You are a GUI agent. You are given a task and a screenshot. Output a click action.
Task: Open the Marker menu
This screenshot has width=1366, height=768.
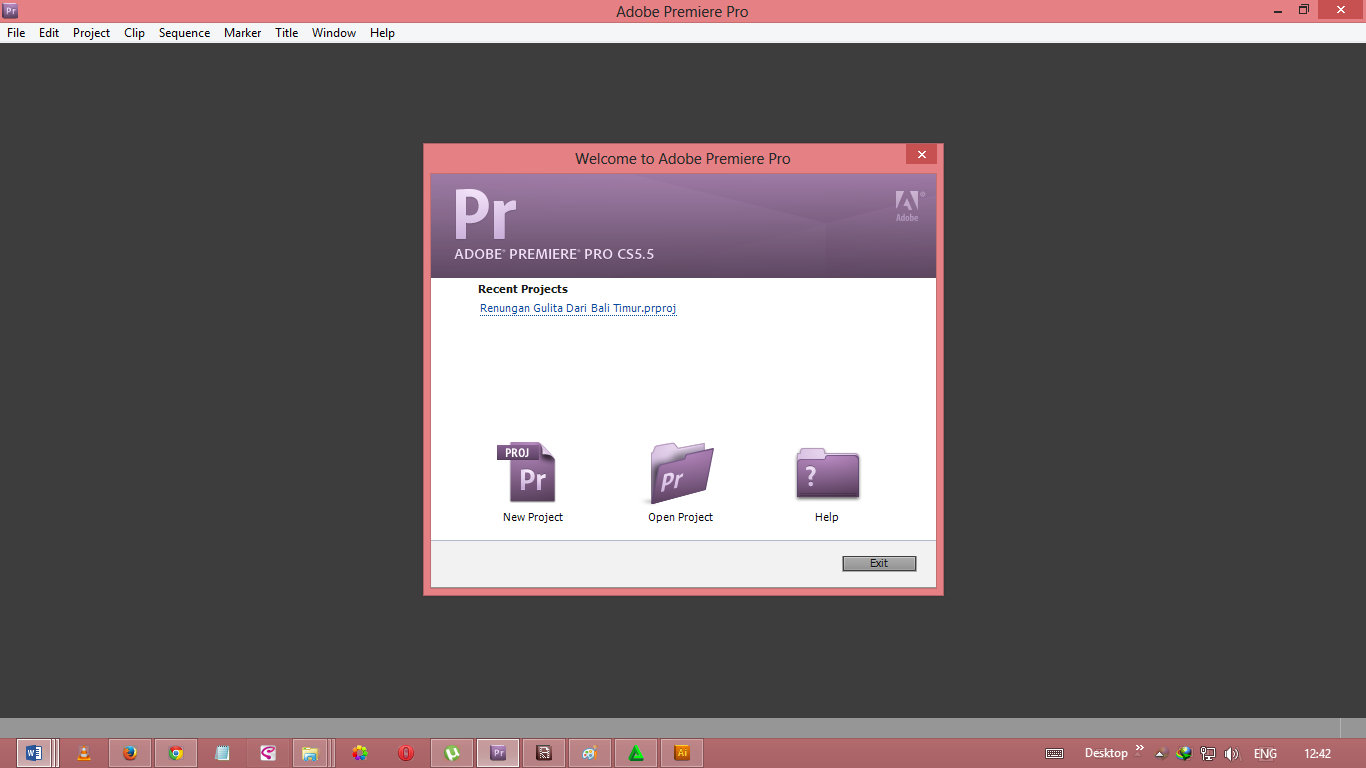pos(242,33)
